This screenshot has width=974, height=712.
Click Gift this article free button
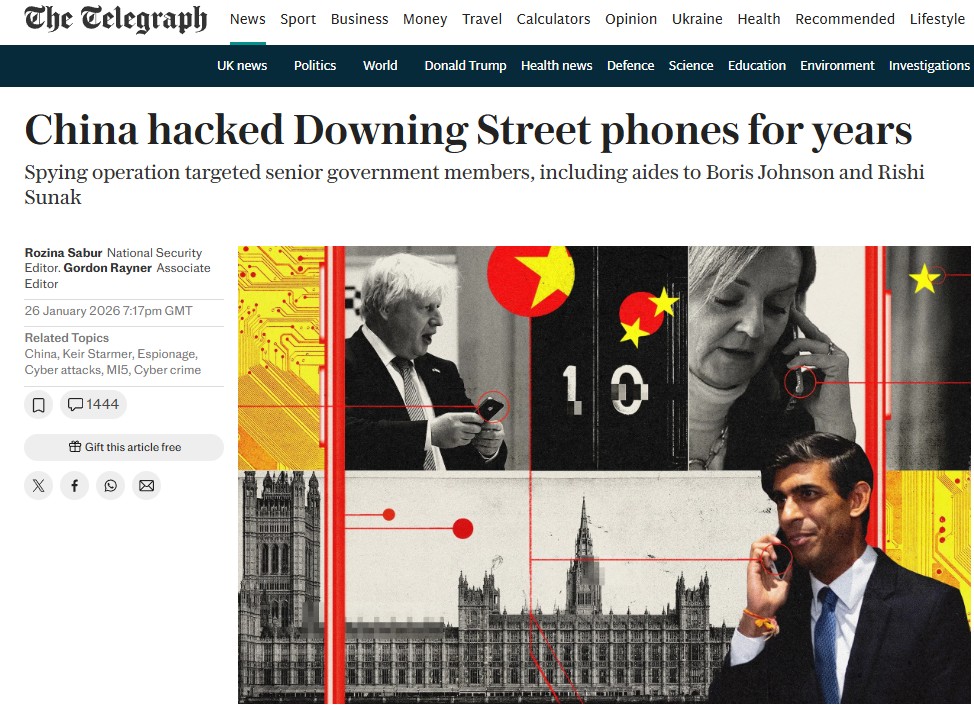tap(124, 447)
